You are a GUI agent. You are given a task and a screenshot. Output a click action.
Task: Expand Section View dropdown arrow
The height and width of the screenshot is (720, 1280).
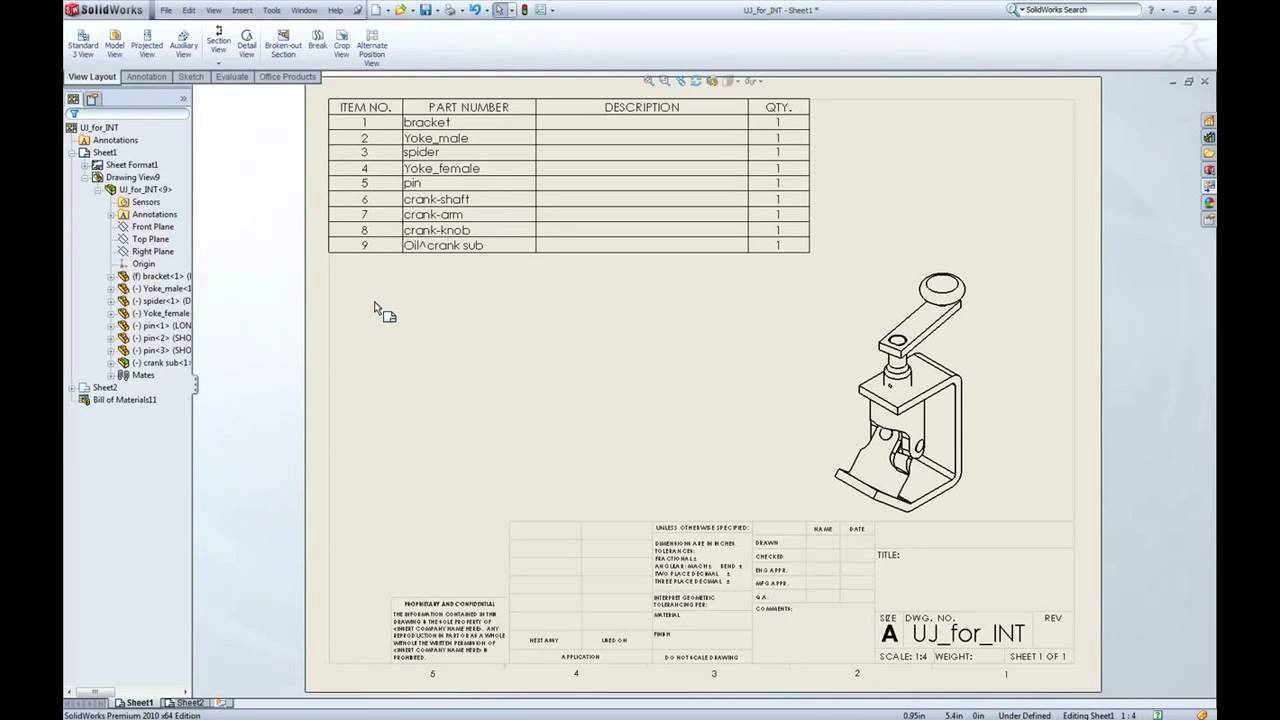point(218,62)
